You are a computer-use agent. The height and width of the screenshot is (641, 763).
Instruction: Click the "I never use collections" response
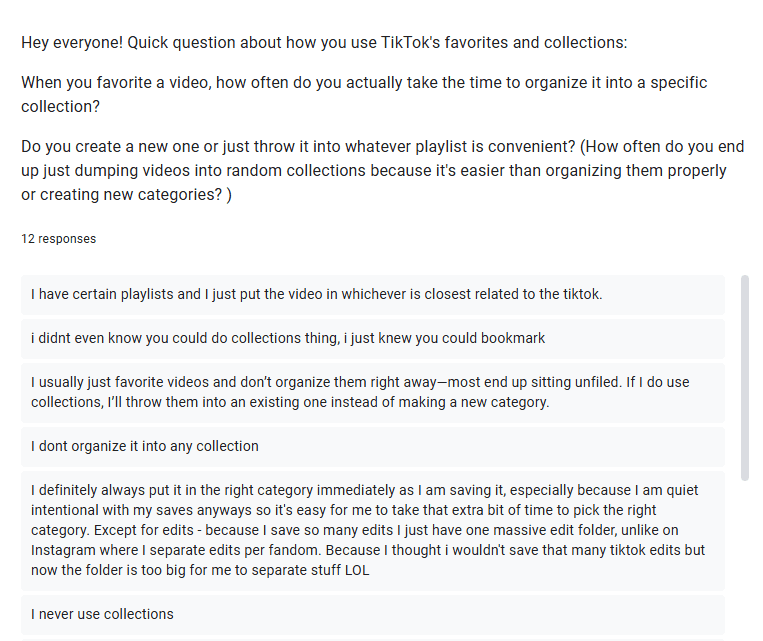[102, 614]
